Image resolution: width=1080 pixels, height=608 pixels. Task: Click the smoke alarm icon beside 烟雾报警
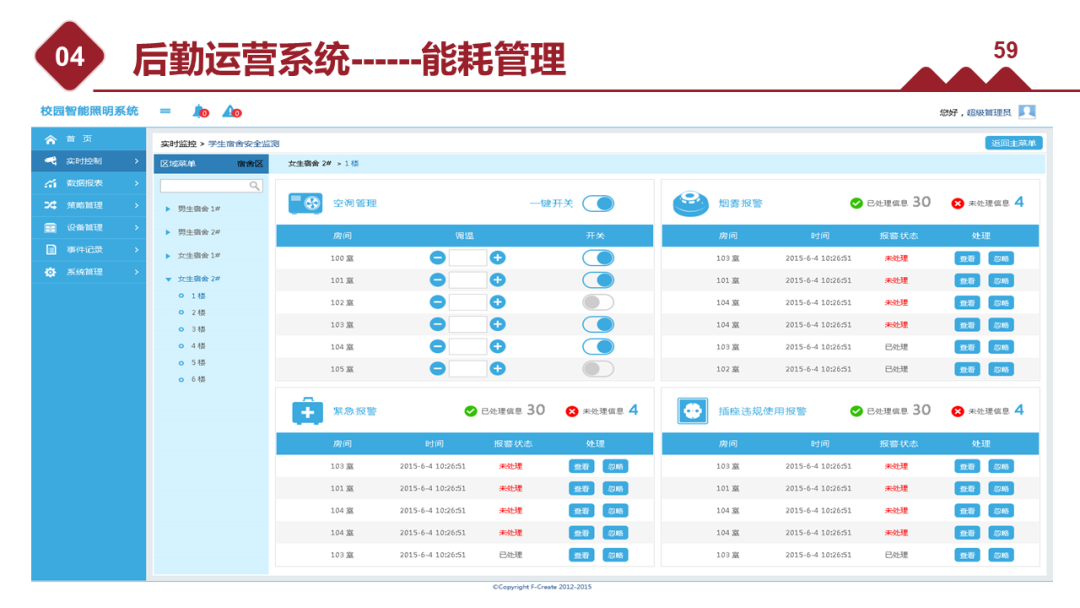coord(690,200)
